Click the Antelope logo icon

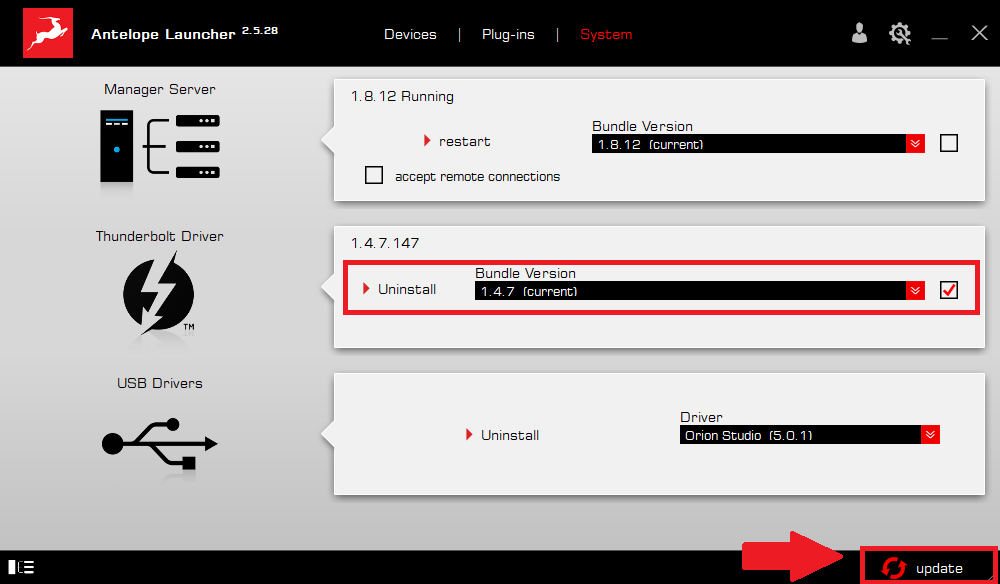[46, 32]
